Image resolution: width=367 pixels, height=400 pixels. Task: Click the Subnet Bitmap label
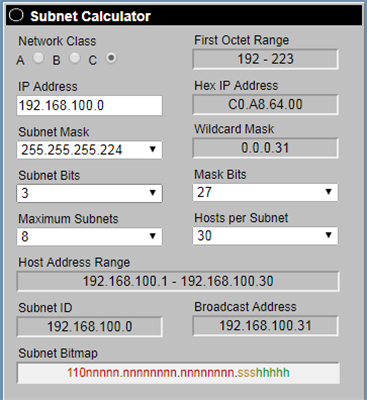click(58, 353)
